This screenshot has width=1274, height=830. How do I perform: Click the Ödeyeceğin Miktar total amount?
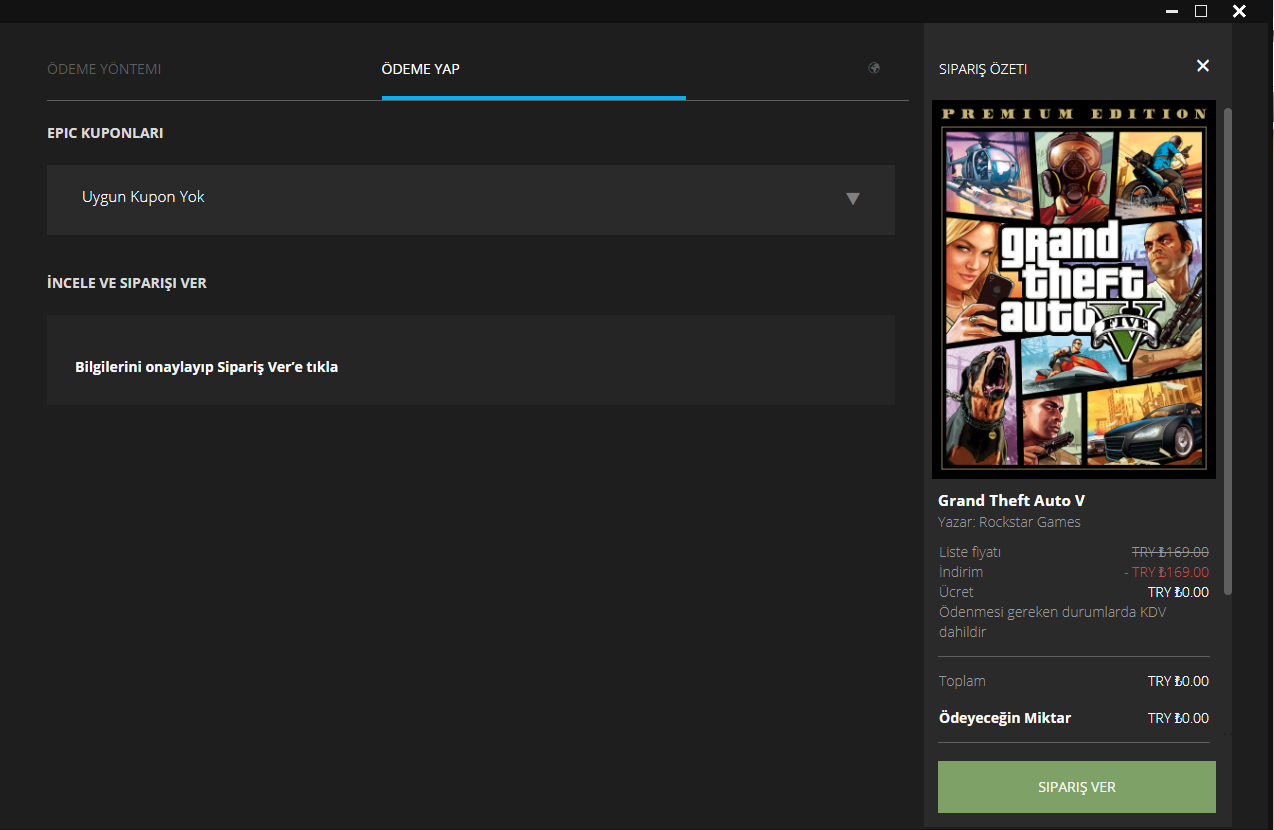[x=1178, y=718]
